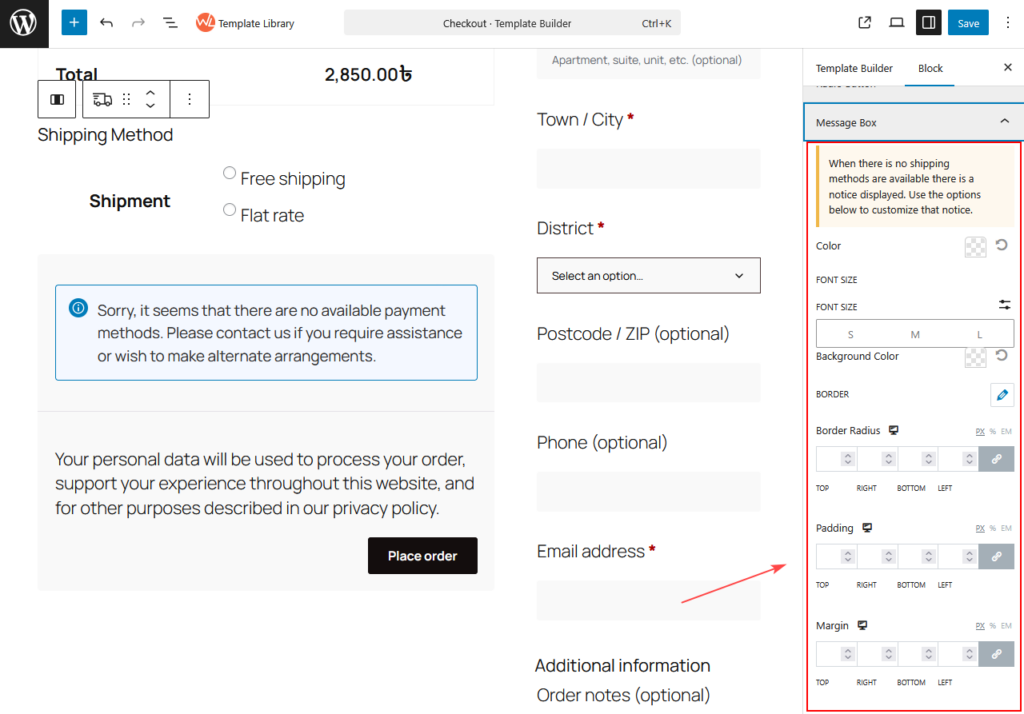Click the Save button

pyautogui.click(x=968, y=22)
